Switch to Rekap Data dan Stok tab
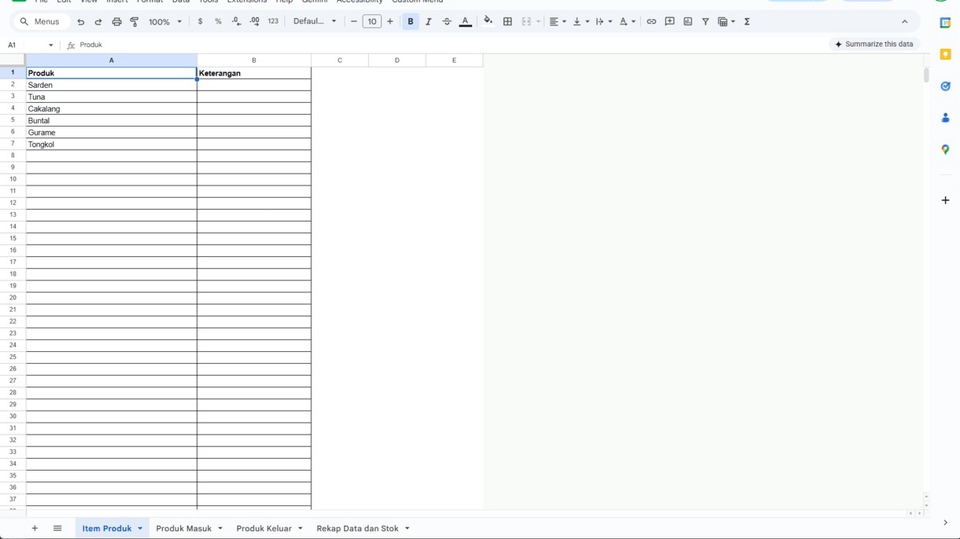The height and width of the screenshot is (539, 960). tap(357, 529)
